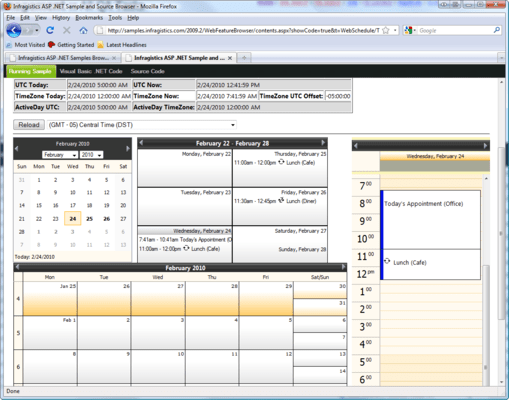Open the Bookmarks menu
Viewport: 509px width, 400px height.
coord(89,18)
